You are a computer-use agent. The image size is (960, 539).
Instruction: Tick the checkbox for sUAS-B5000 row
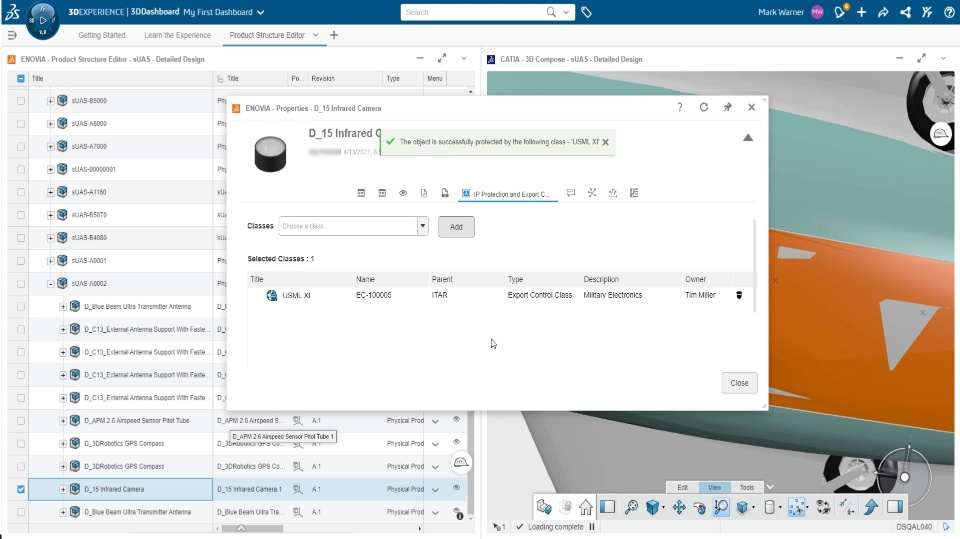21,100
